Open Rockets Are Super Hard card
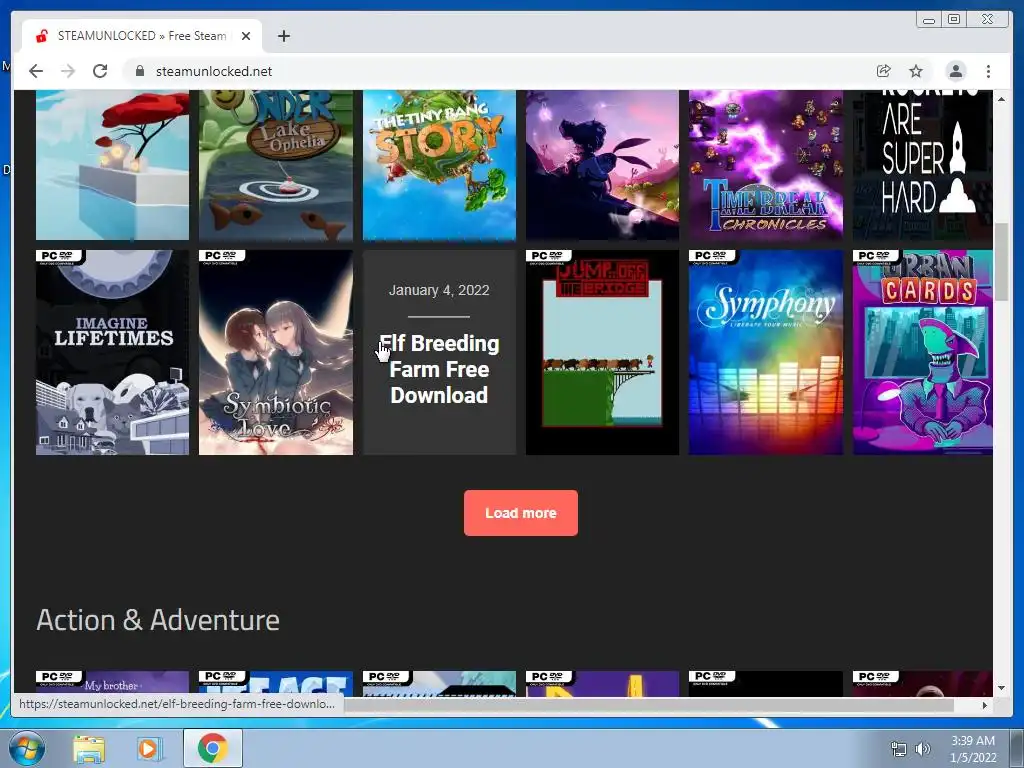This screenshot has width=1024, height=768. (x=922, y=165)
